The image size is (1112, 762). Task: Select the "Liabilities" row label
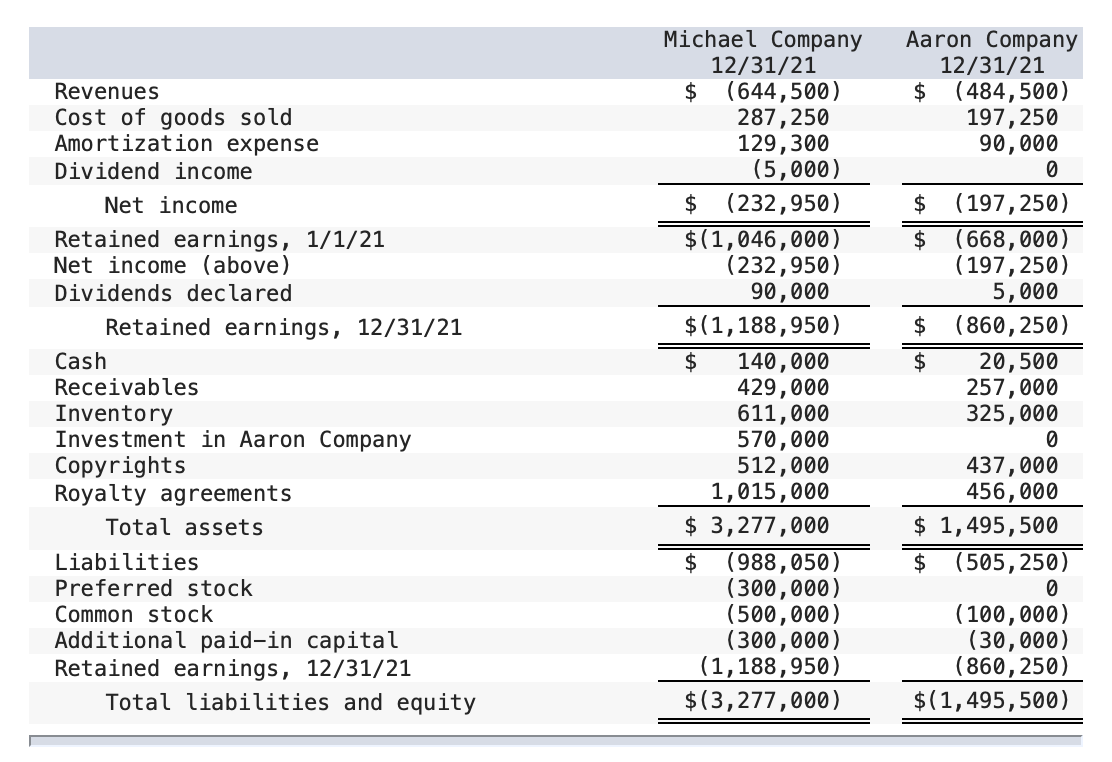[x=127, y=563]
